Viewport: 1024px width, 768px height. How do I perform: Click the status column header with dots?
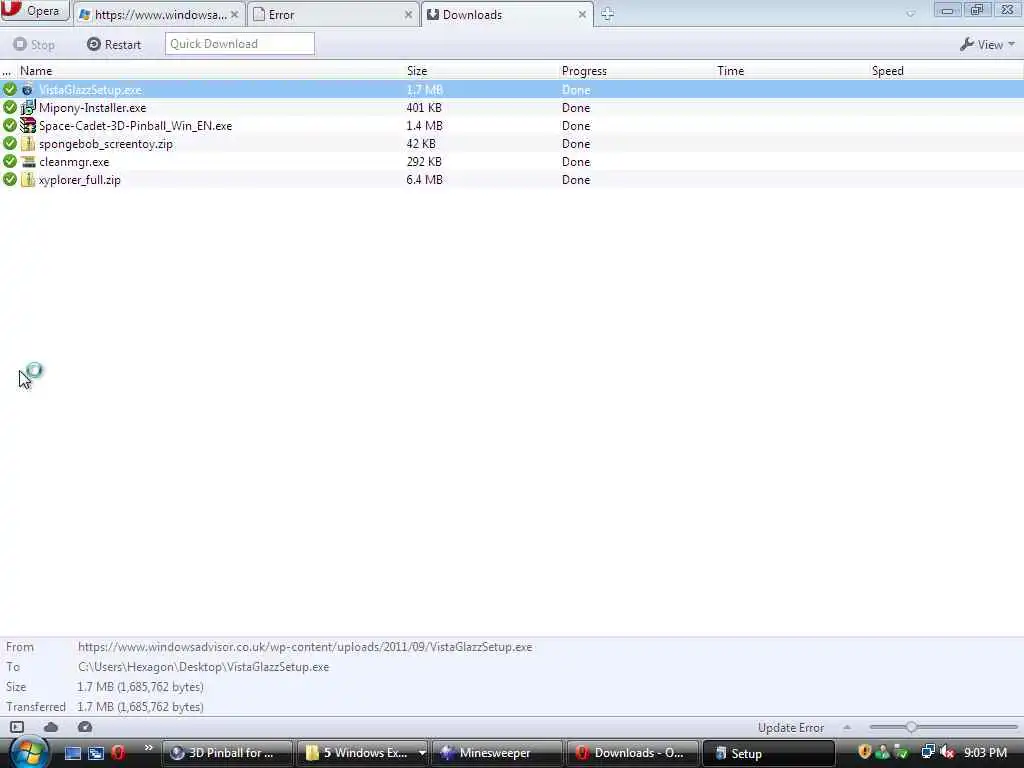tap(8, 71)
